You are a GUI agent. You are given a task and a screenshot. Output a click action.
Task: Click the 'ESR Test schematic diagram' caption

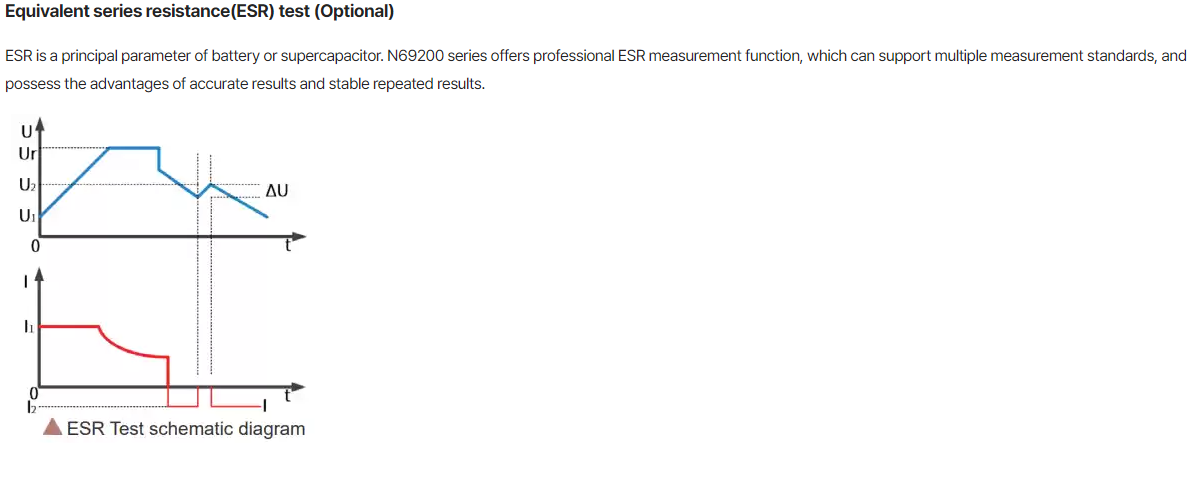(186, 428)
